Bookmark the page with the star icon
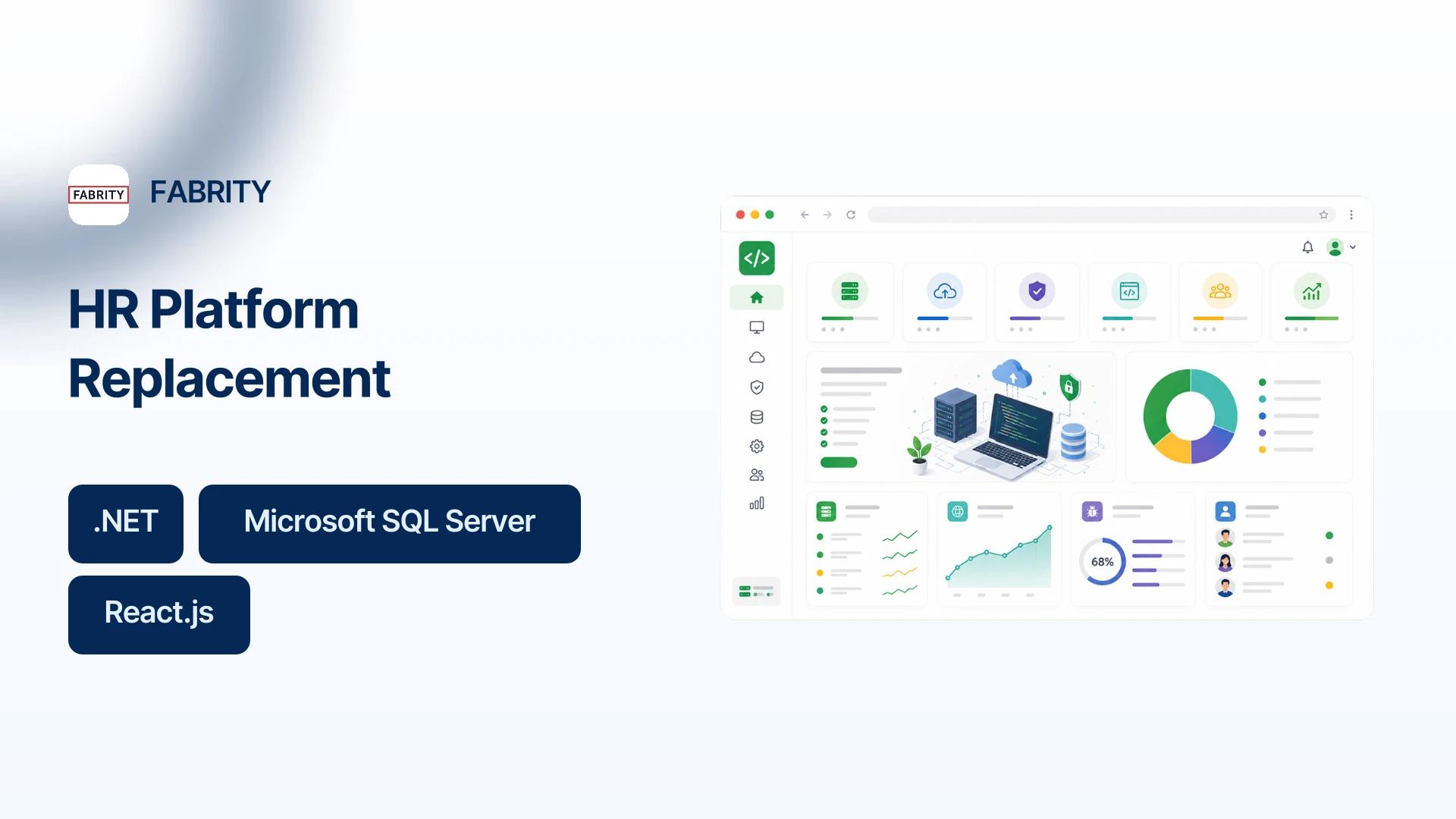The image size is (1456, 819). [x=1323, y=215]
